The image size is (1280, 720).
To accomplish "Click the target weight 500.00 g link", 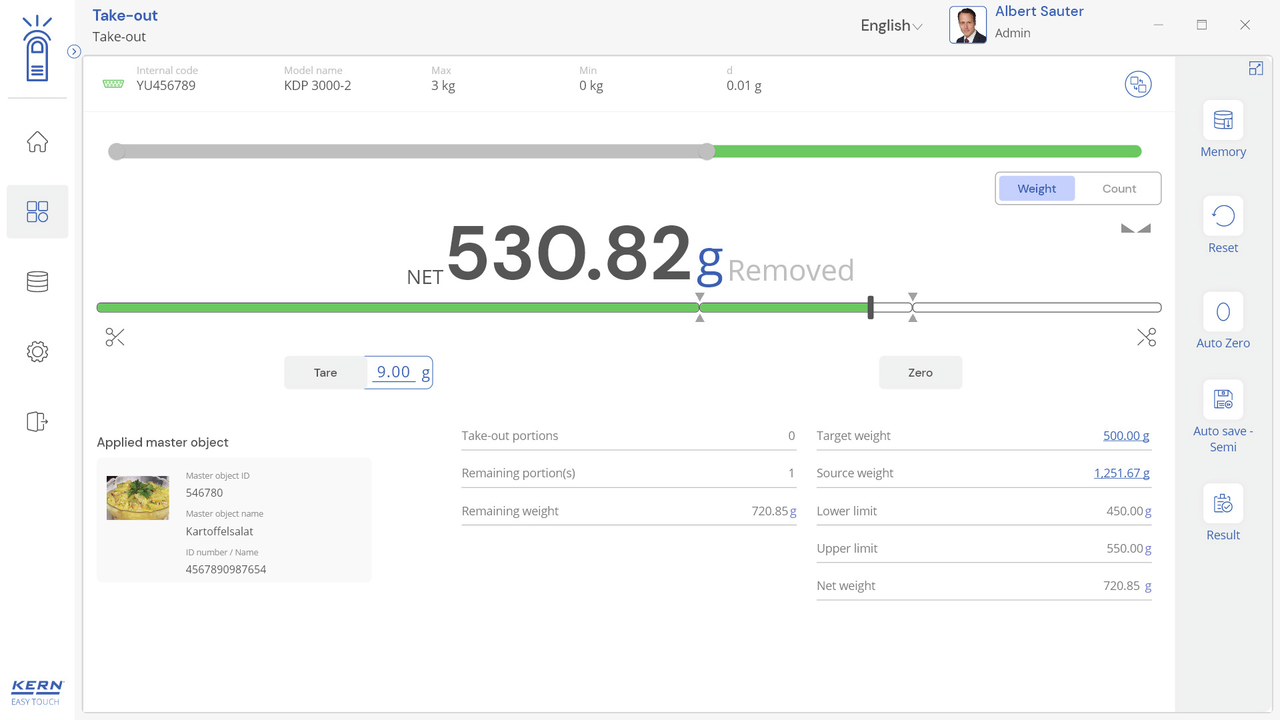I will pyautogui.click(x=1126, y=436).
